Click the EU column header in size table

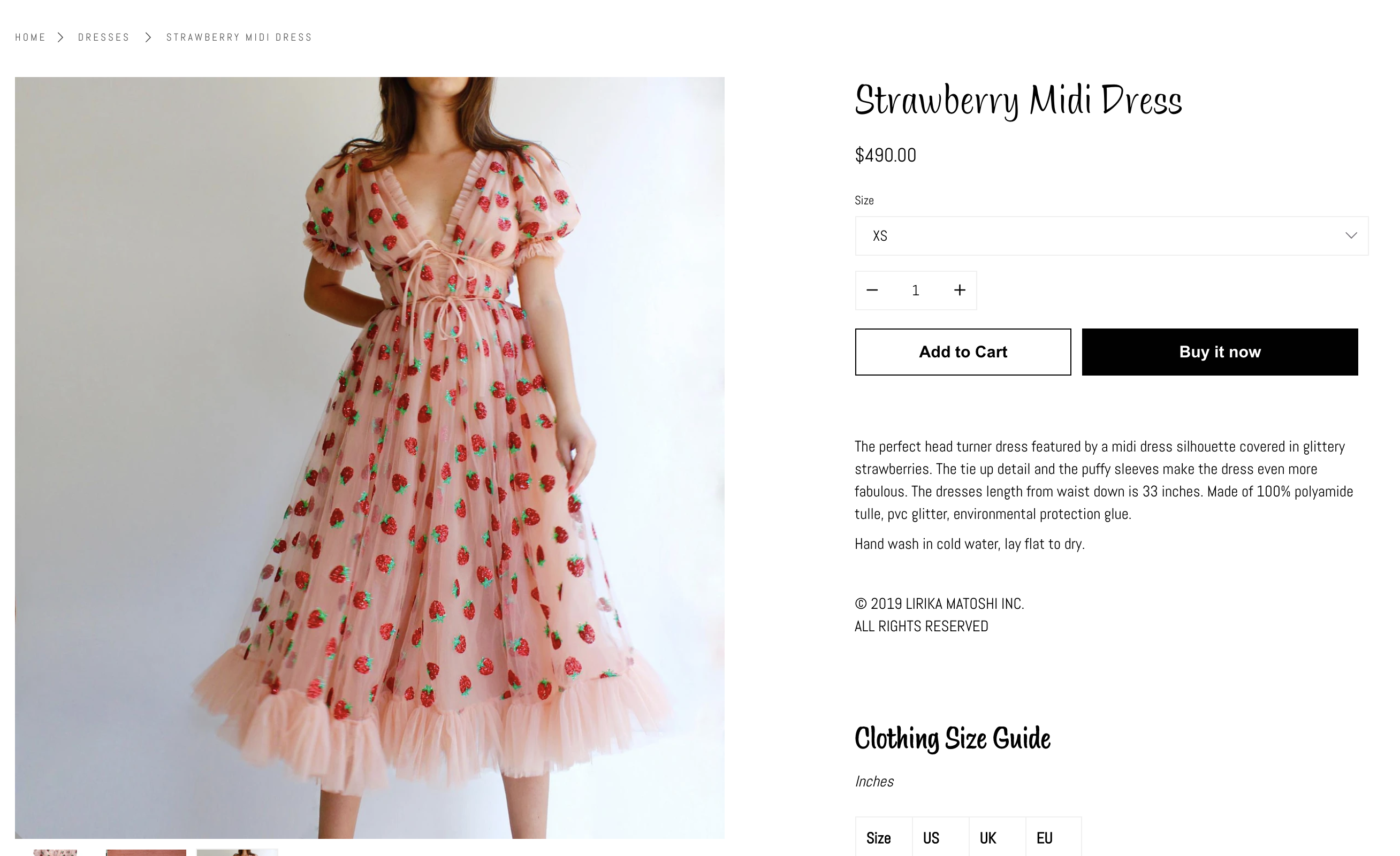click(x=1044, y=838)
